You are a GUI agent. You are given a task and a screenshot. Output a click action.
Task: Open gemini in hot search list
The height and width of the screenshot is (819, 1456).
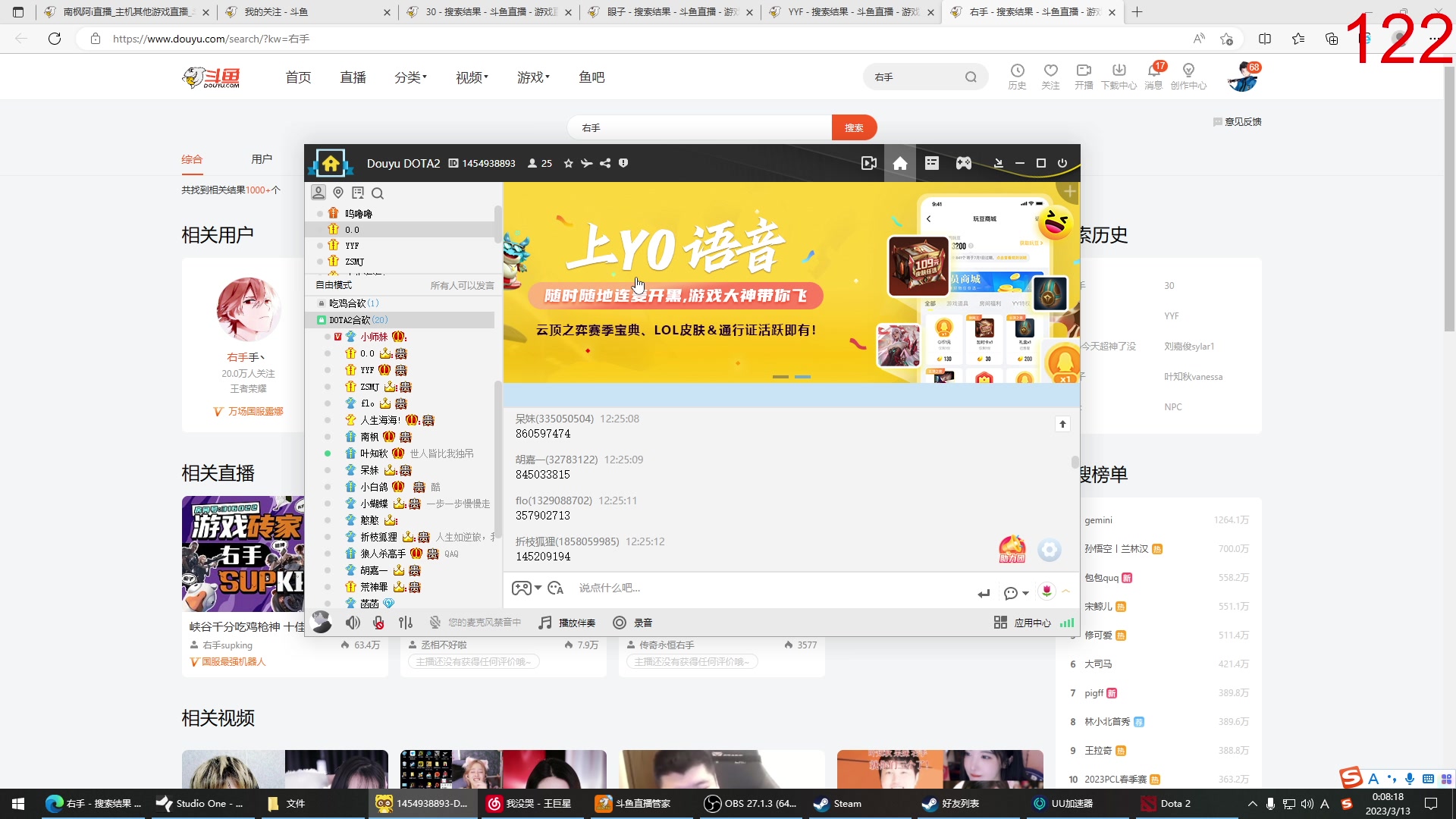pos(1098,520)
